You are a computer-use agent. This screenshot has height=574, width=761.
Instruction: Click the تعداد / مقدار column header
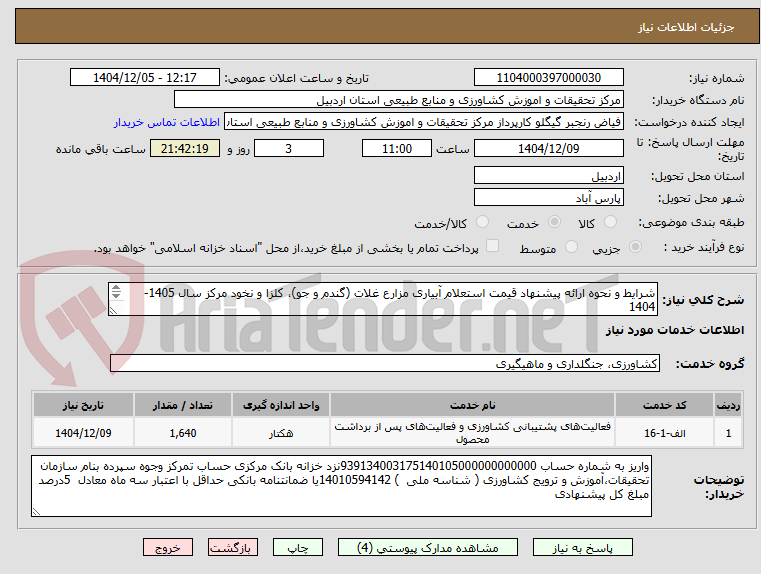[183, 405]
